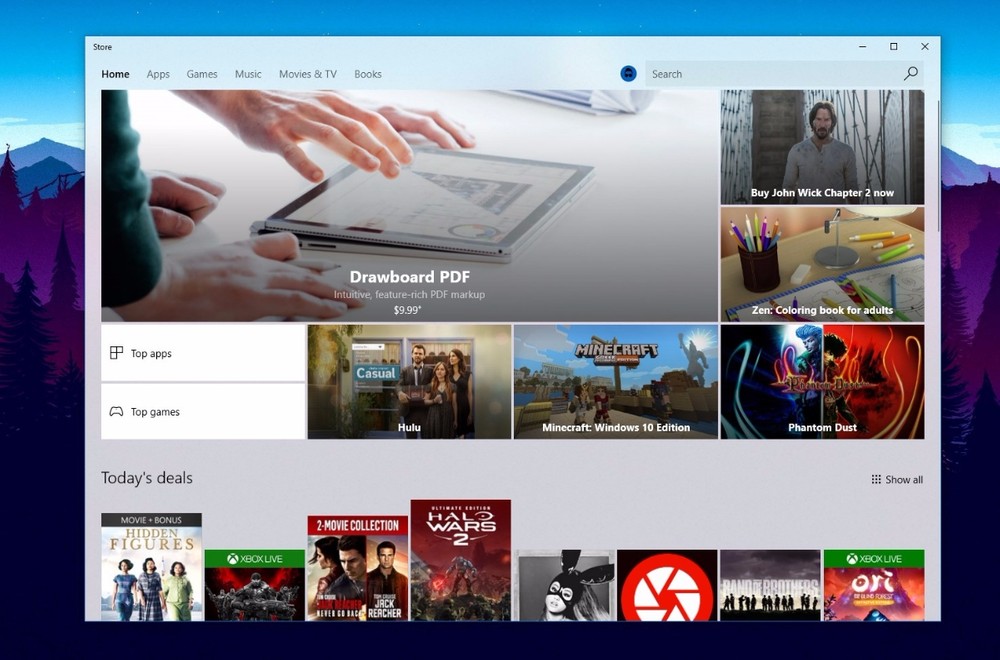Maximize the Store window
Viewport: 1000px width, 660px height.
coord(893,47)
